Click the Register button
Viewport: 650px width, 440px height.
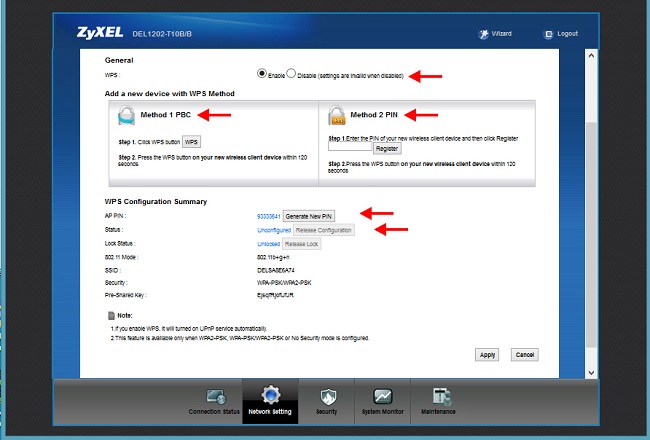pos(387,148)
